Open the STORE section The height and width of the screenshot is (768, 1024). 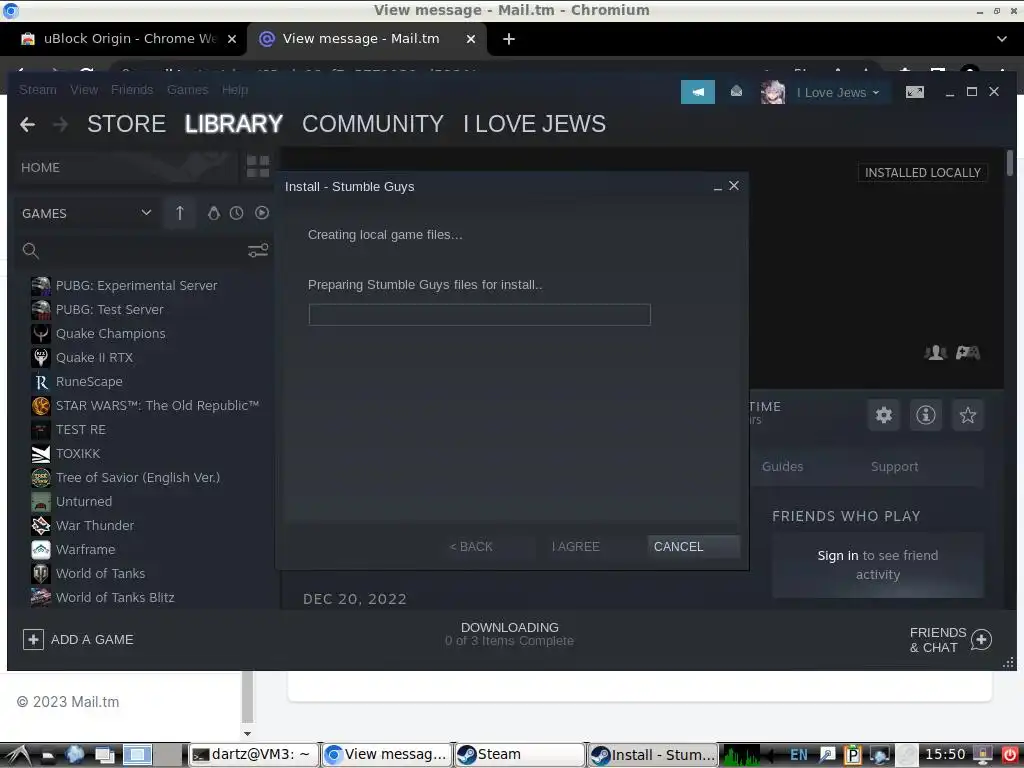(127, 124)
